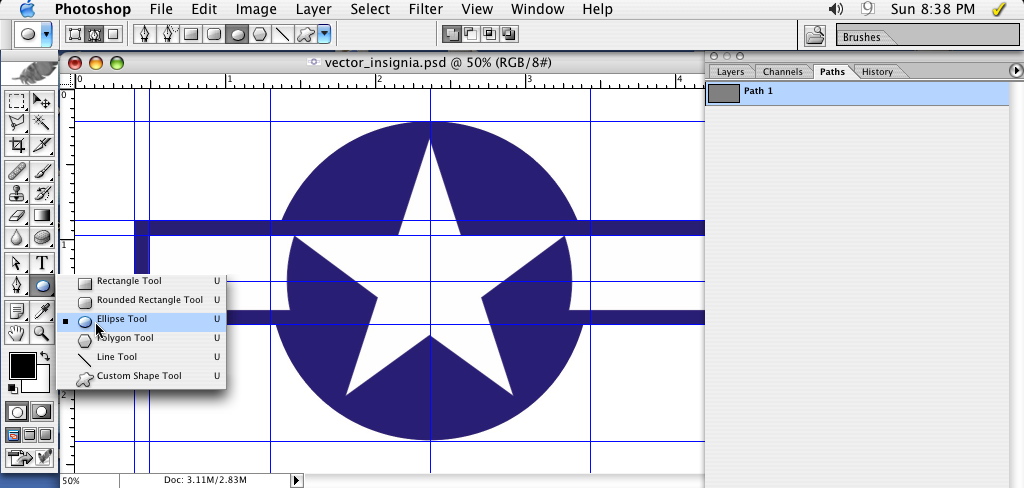Viewport: 1024px width, 488px height.
Task: Open the Filter menu
Action: pos(425,9)
